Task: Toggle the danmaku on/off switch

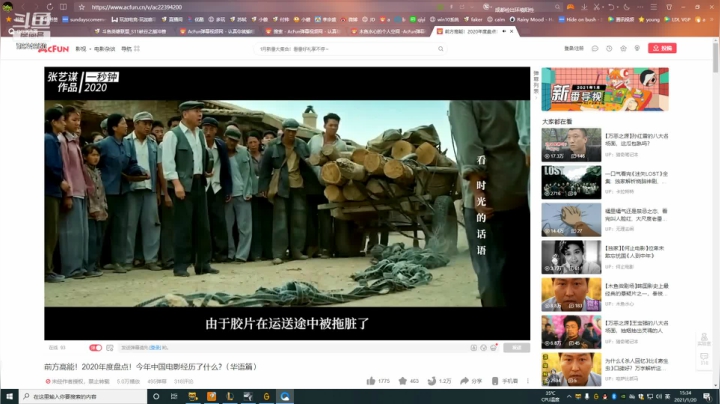Action: [96, 348]
